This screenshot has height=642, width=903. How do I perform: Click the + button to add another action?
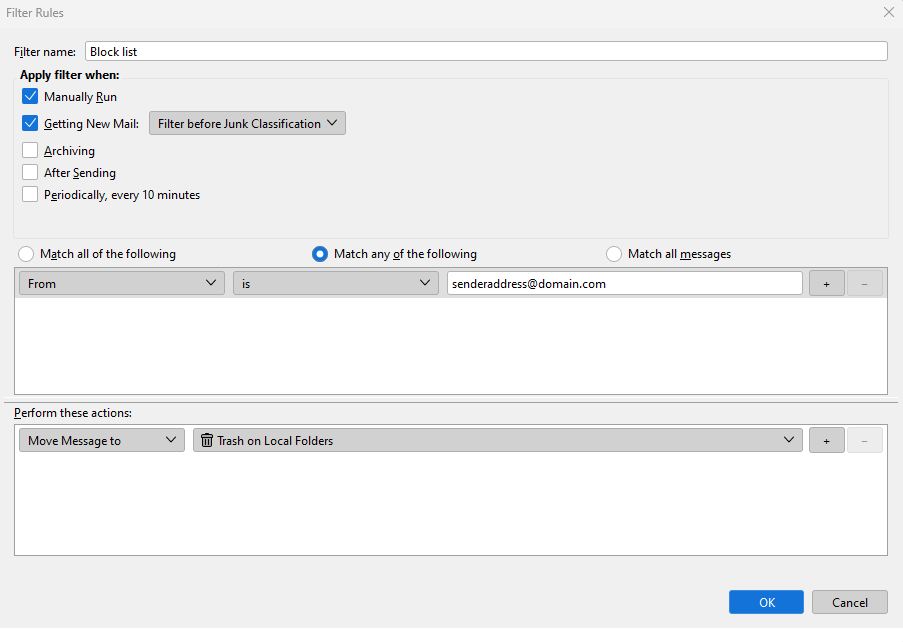826,439
